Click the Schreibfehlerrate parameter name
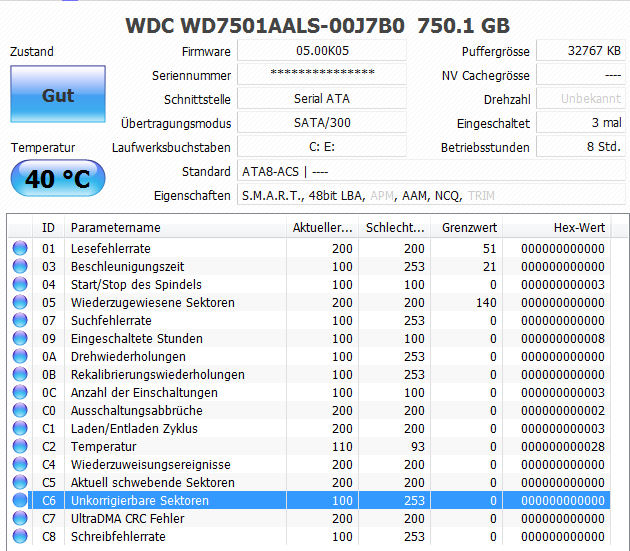 (118, 537)
